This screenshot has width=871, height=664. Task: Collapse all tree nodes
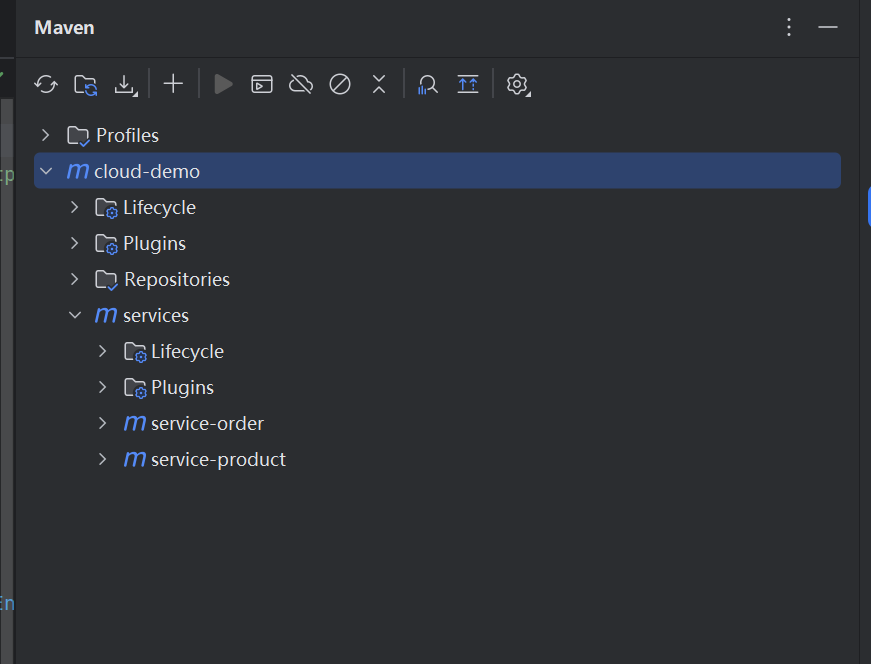point(379,84)
